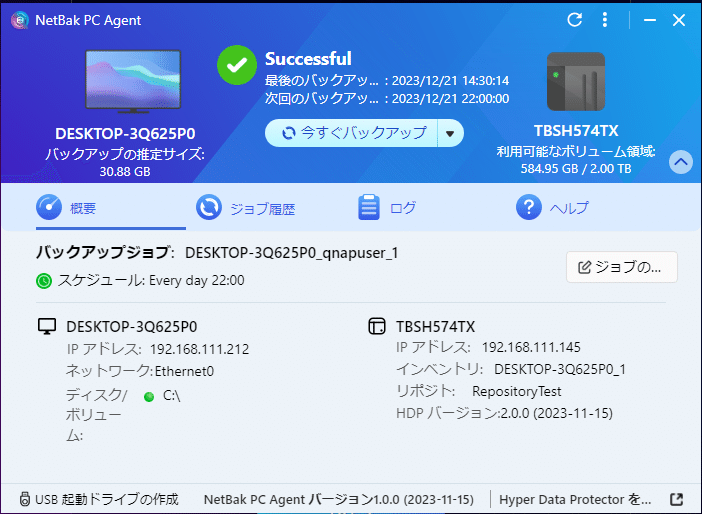Open the backup-now dropdown arrow

coord(450,133)
